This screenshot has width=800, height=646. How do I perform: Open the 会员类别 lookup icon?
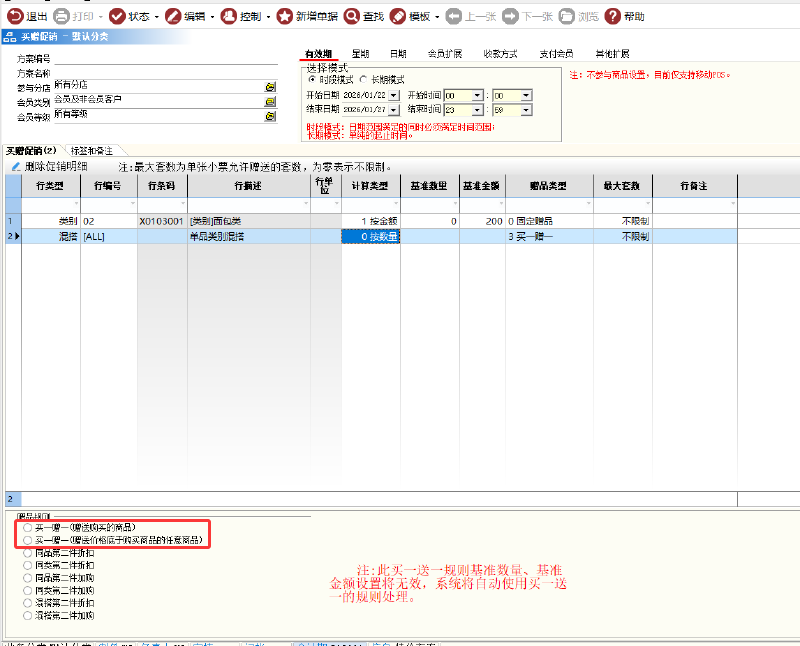click(x=270, y=102)
